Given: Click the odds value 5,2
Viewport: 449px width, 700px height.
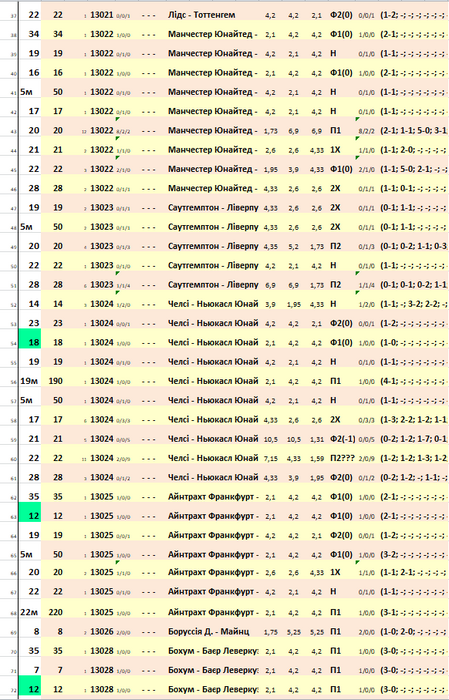Looking at the screenshot, I should coord(293,246).
